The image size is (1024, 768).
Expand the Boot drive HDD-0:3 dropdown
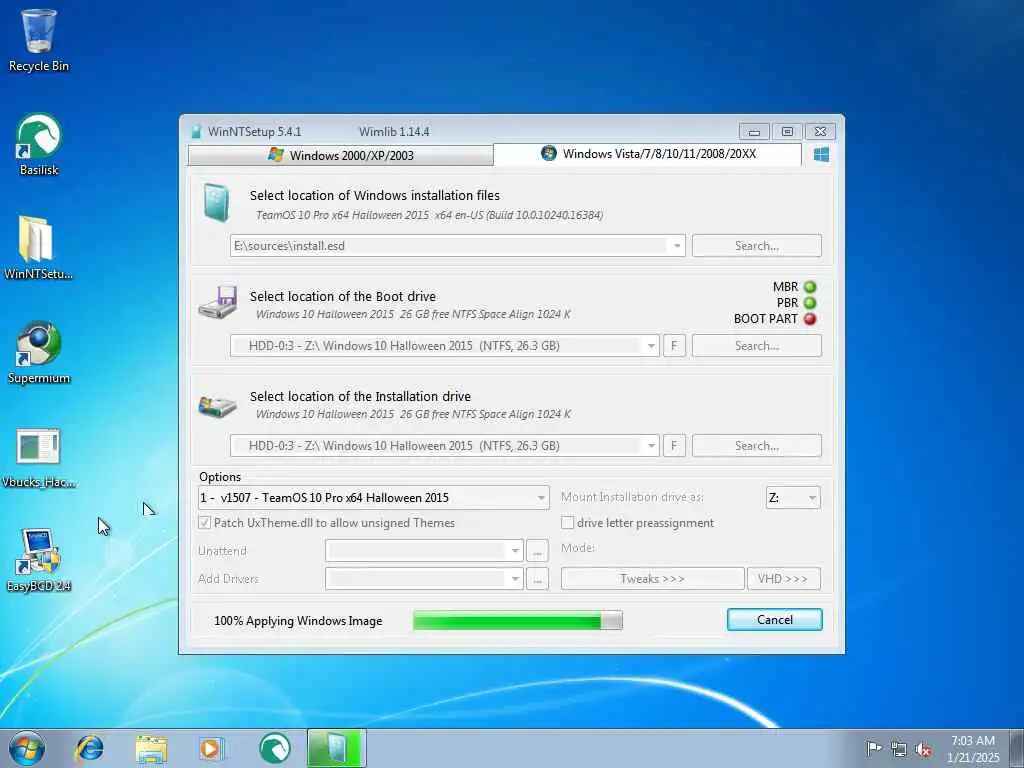click(x=650, y=346)
